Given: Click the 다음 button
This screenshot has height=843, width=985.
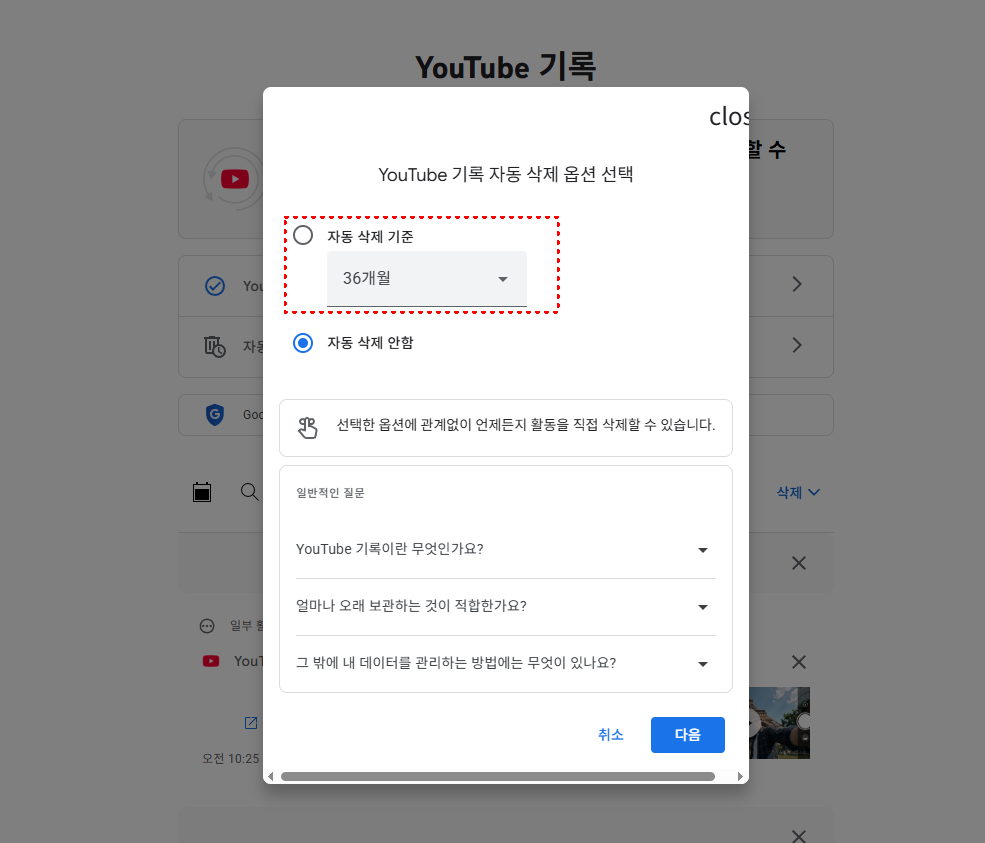Looking at the screenshot, I should click(x=688, y=735).
